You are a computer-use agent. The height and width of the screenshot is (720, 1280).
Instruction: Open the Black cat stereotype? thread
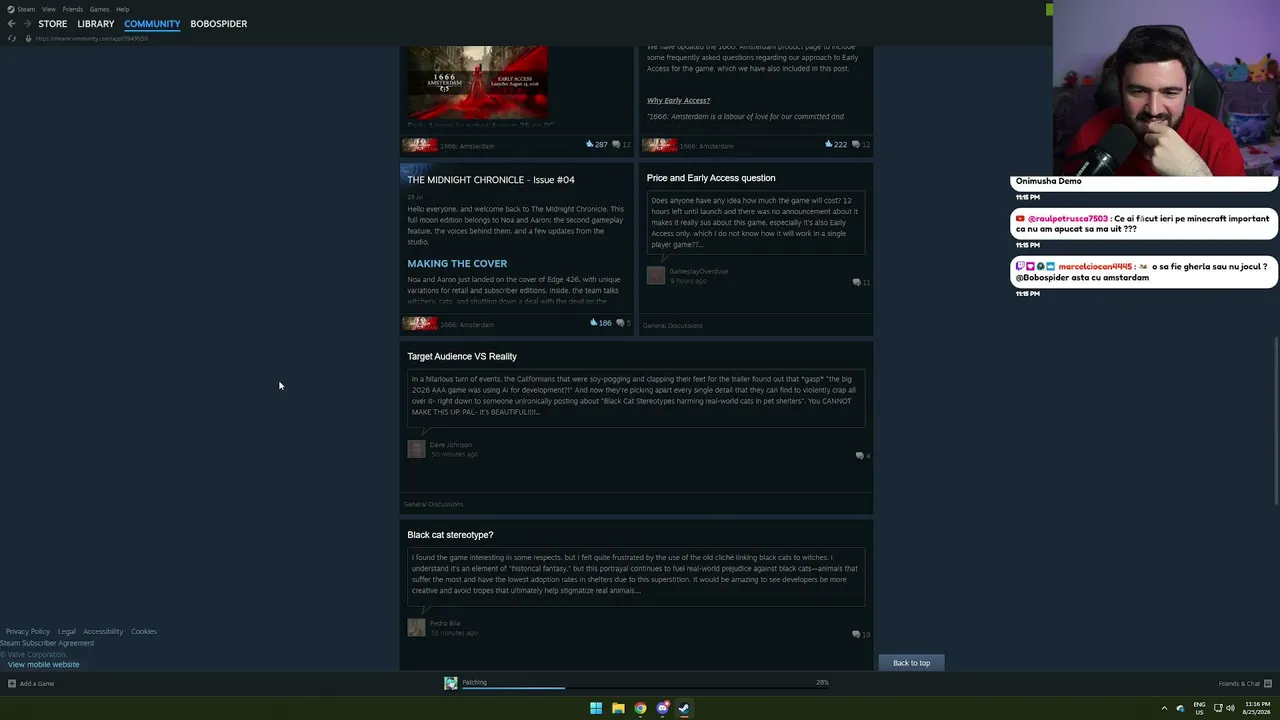pos(450,535)
